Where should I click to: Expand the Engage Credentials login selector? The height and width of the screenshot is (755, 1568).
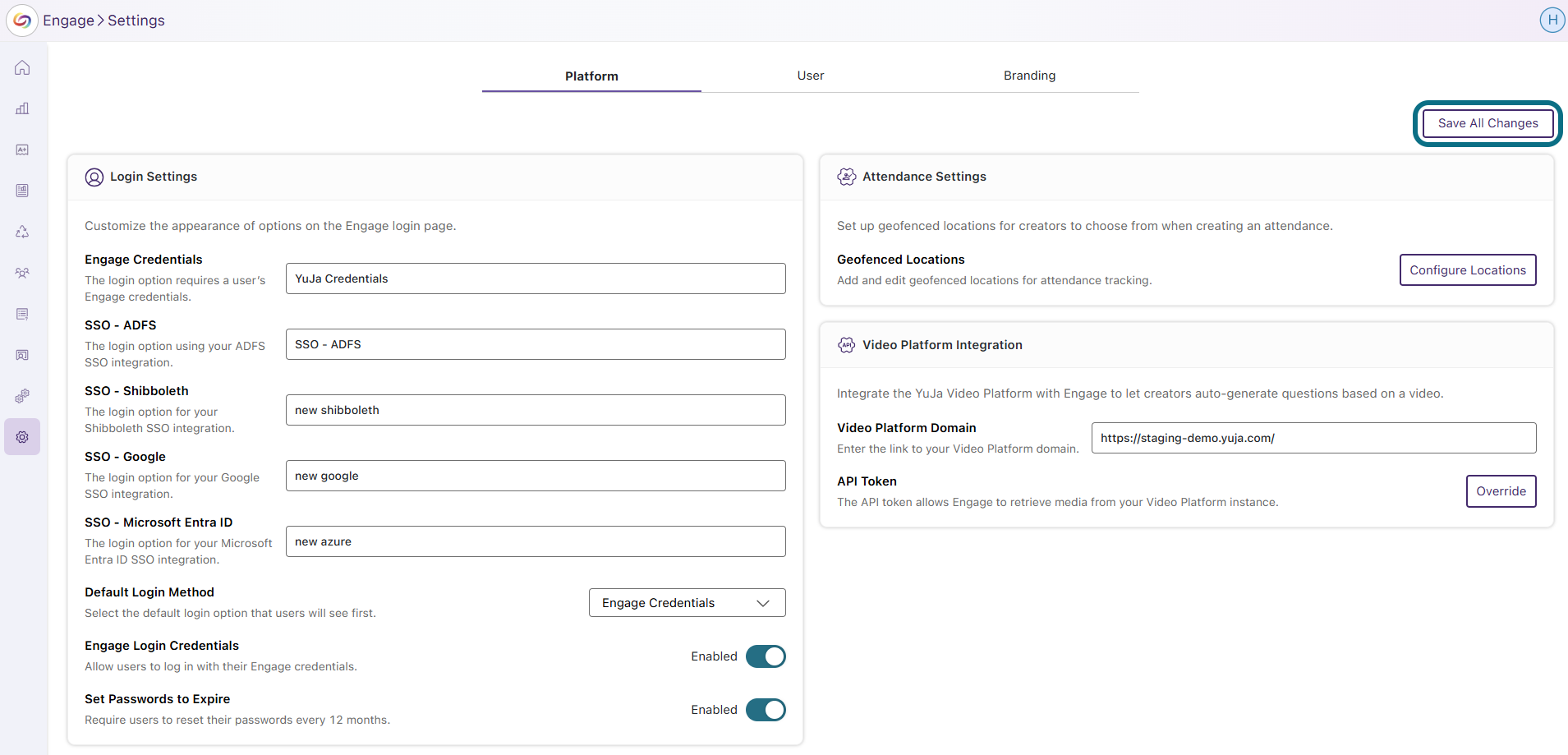pyautogui.click(x=686, y=602)
